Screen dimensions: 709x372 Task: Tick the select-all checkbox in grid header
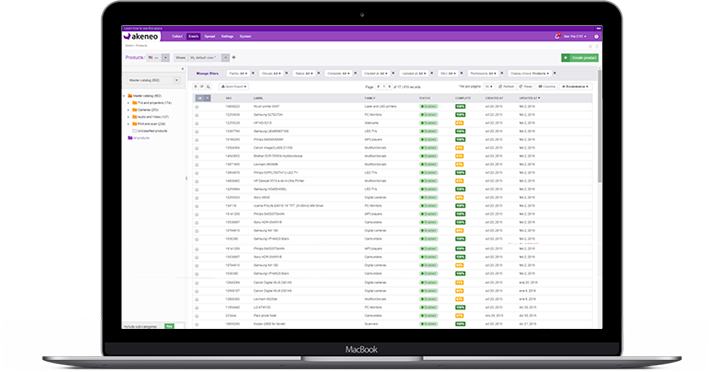(x=199, y=98)
